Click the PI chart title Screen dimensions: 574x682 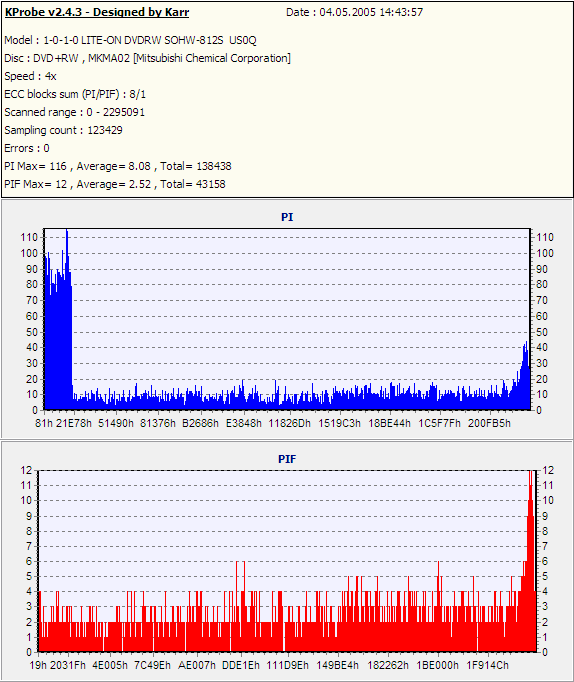(x=287, y=217)
